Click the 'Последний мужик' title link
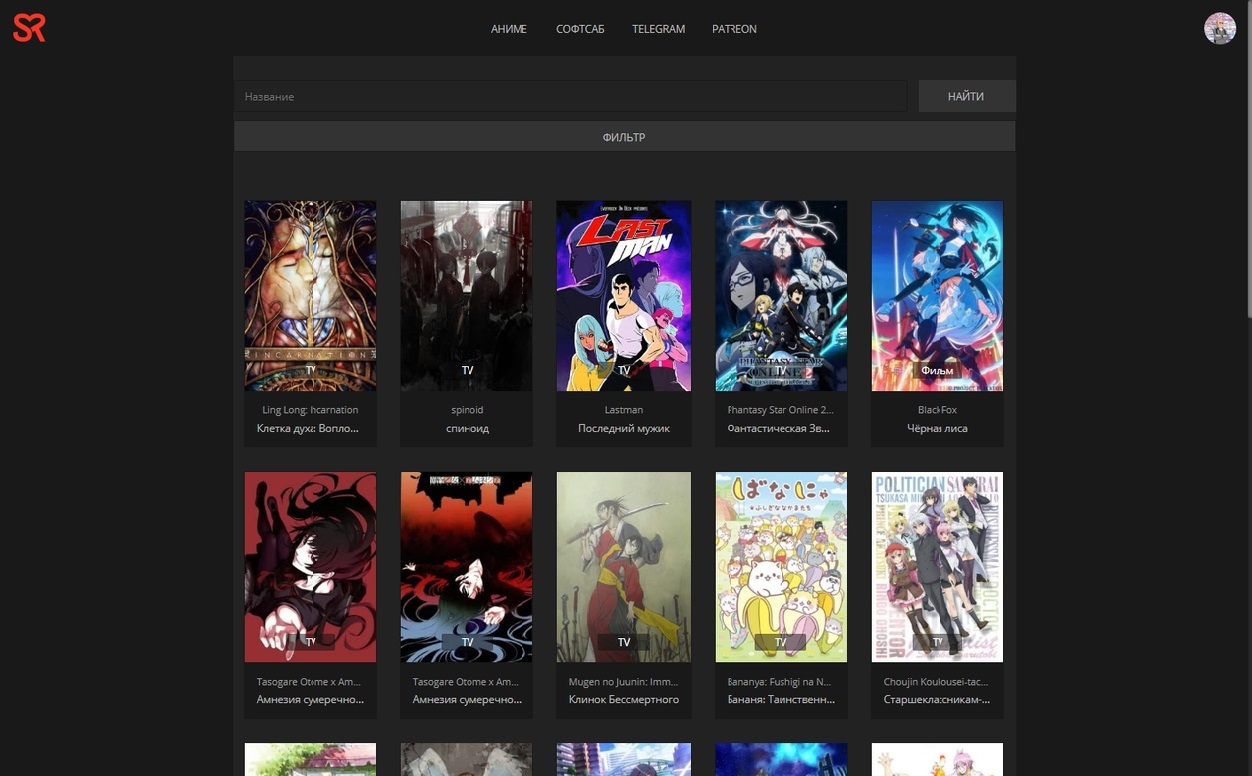The image size is (1252, 776). tap(624, 428)
